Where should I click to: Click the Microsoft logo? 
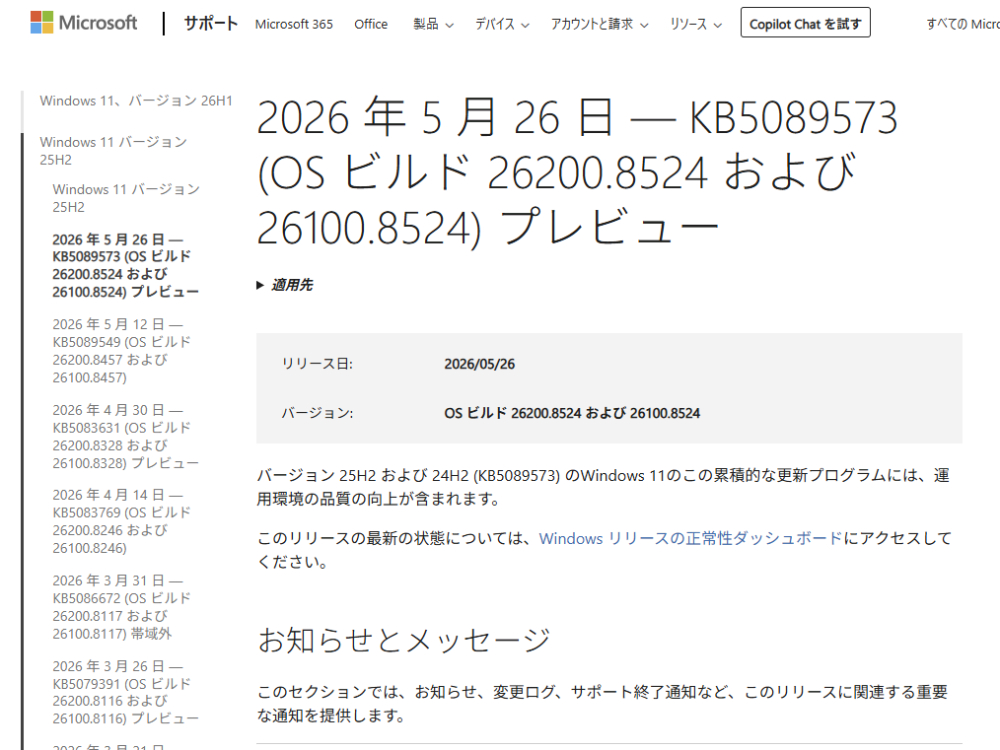[x=84, y=23]
